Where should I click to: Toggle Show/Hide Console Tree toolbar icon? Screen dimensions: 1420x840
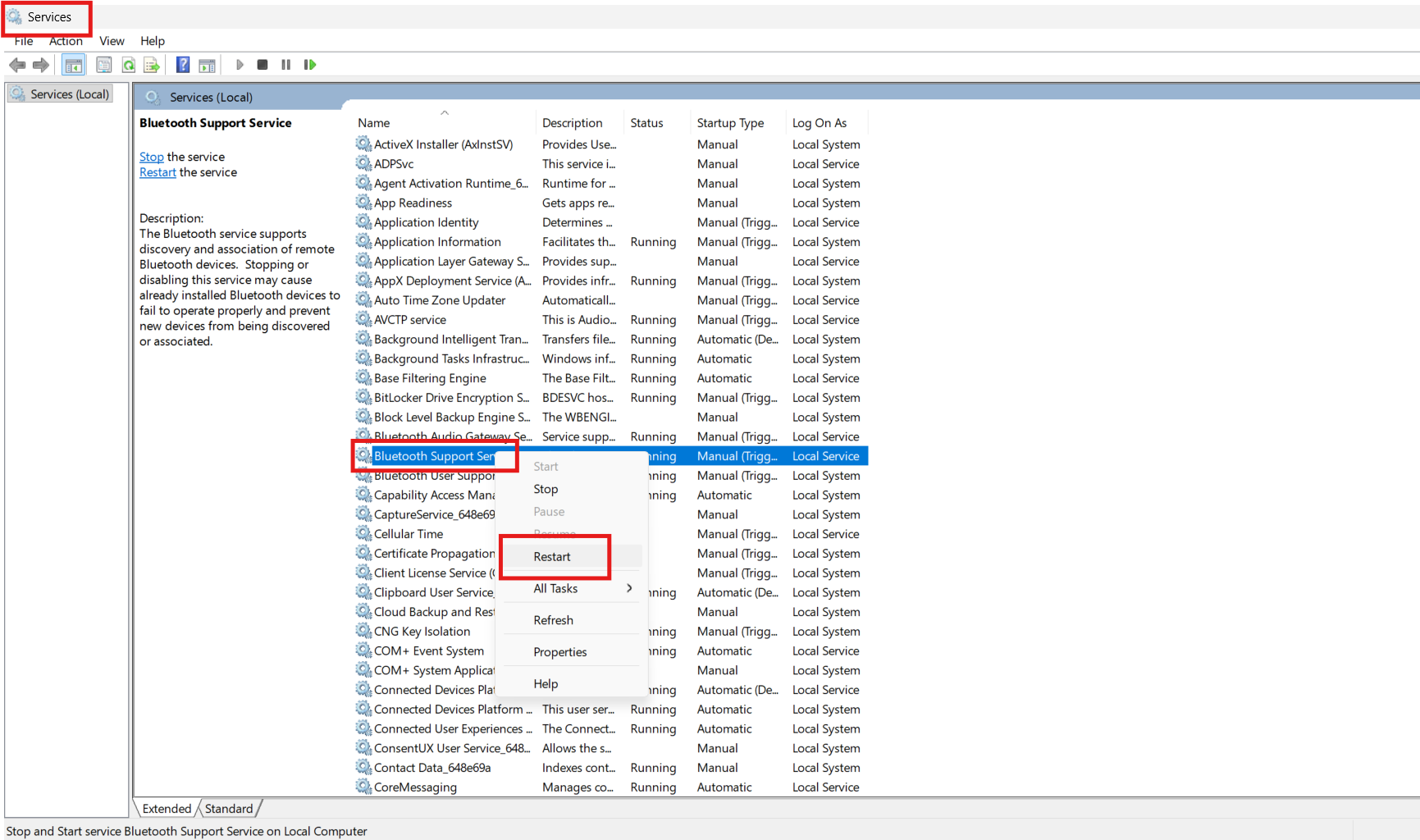click(x=74, y=65)
